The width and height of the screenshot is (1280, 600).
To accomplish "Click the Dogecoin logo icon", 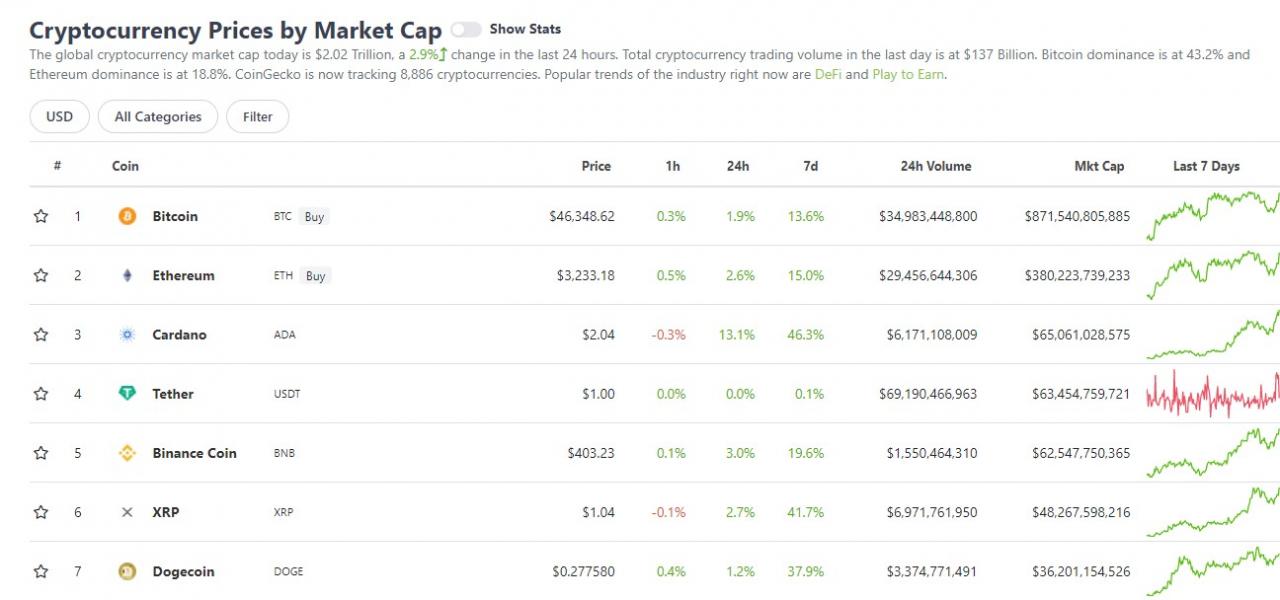I will 127,572.
